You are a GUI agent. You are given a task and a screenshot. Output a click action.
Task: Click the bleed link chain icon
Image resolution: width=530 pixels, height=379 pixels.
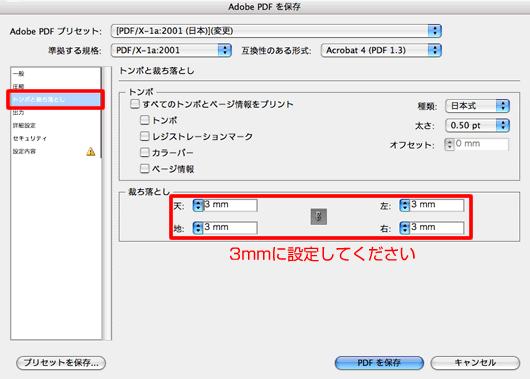318,217
